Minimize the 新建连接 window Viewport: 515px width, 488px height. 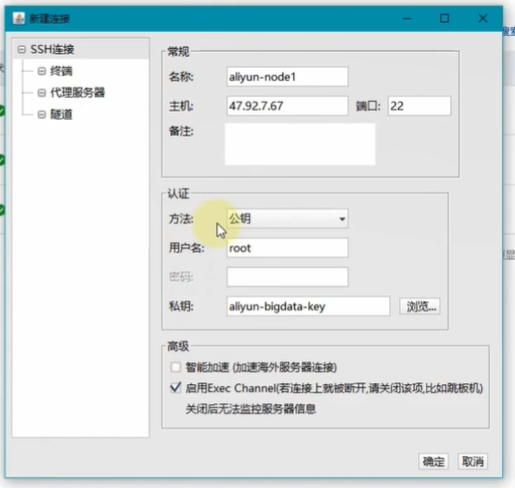pos(407,19)
